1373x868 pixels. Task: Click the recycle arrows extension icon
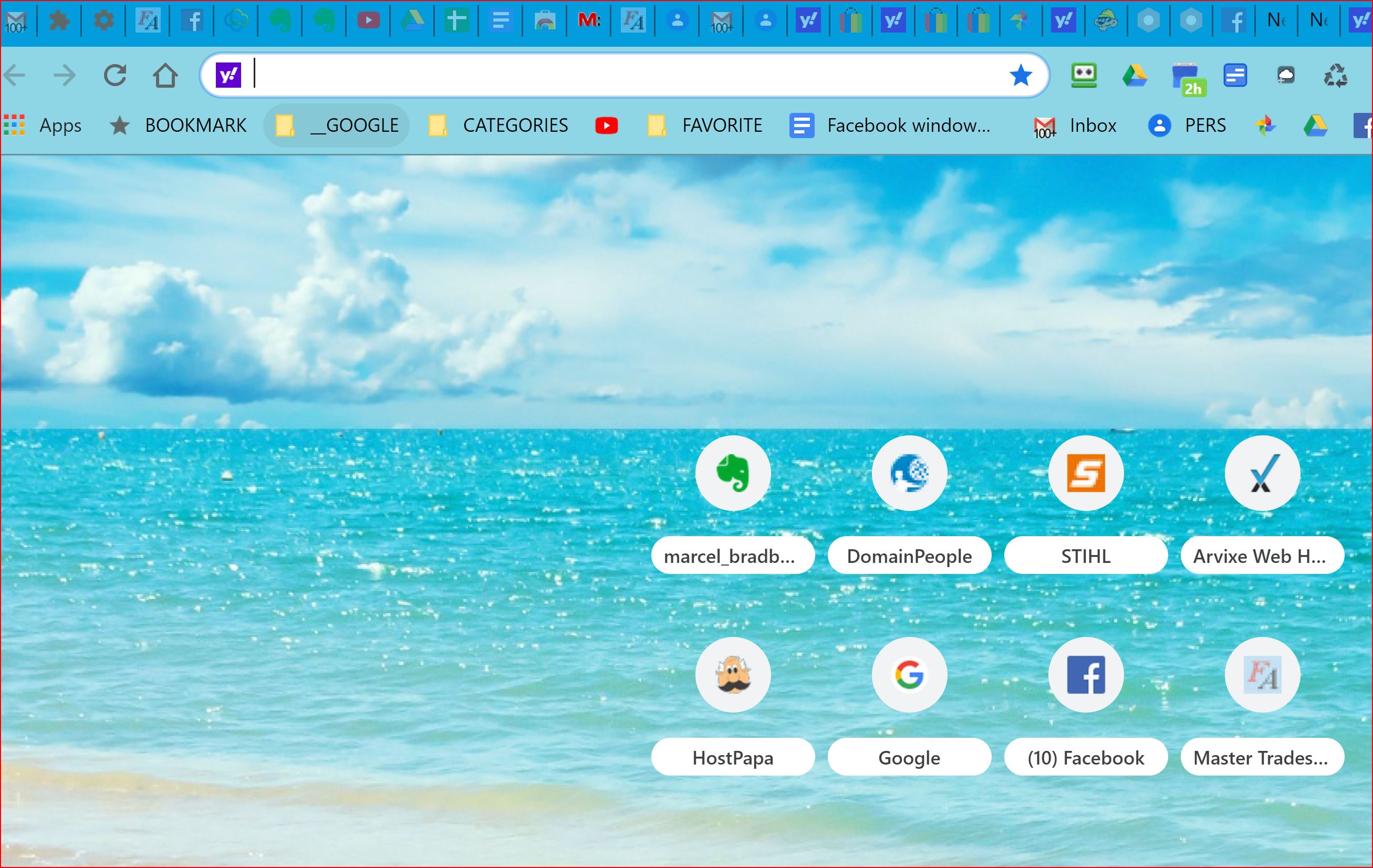point(1335,75)
